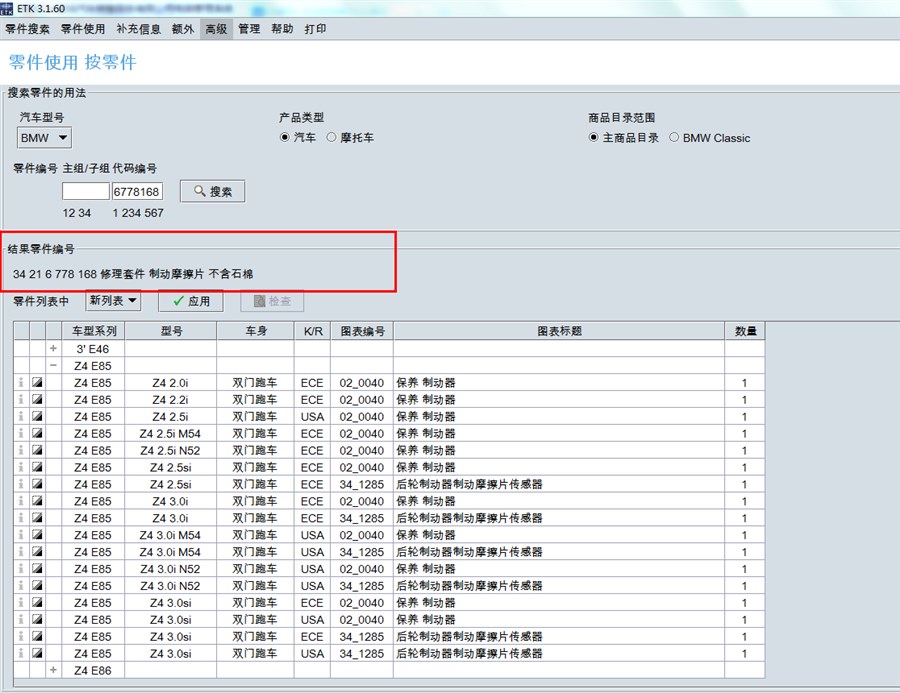
Task: Open the 帮助 menu
Action: (x=282, y=29)
